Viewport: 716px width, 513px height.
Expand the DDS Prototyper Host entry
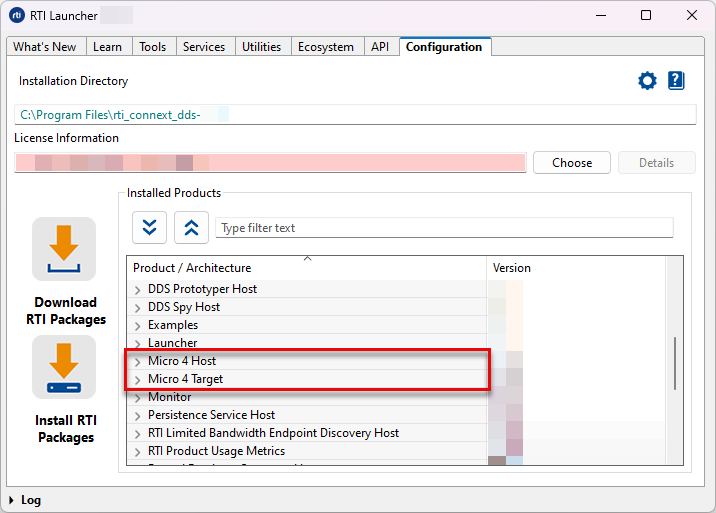[x=138, y=289]
